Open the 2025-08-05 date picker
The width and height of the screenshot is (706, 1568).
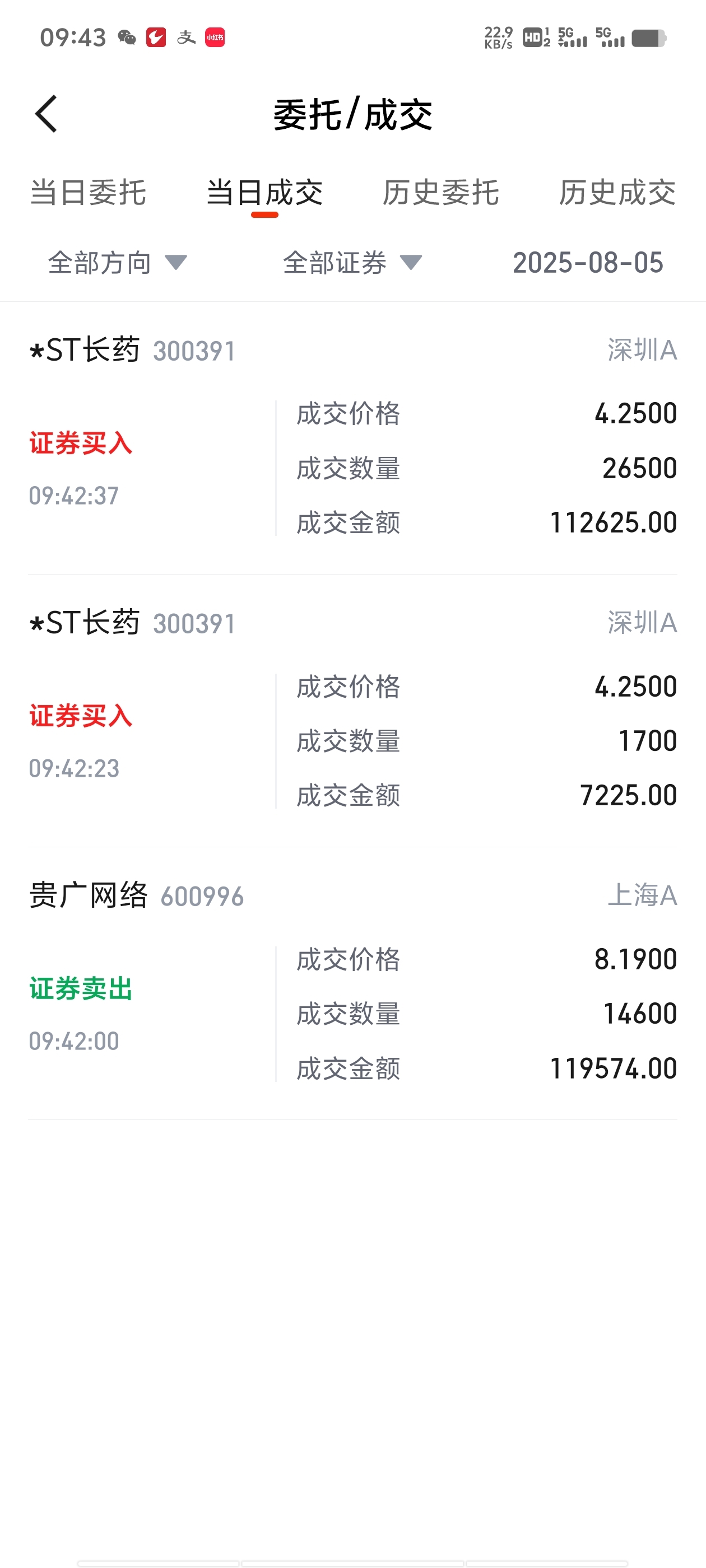tap(588, 262)
